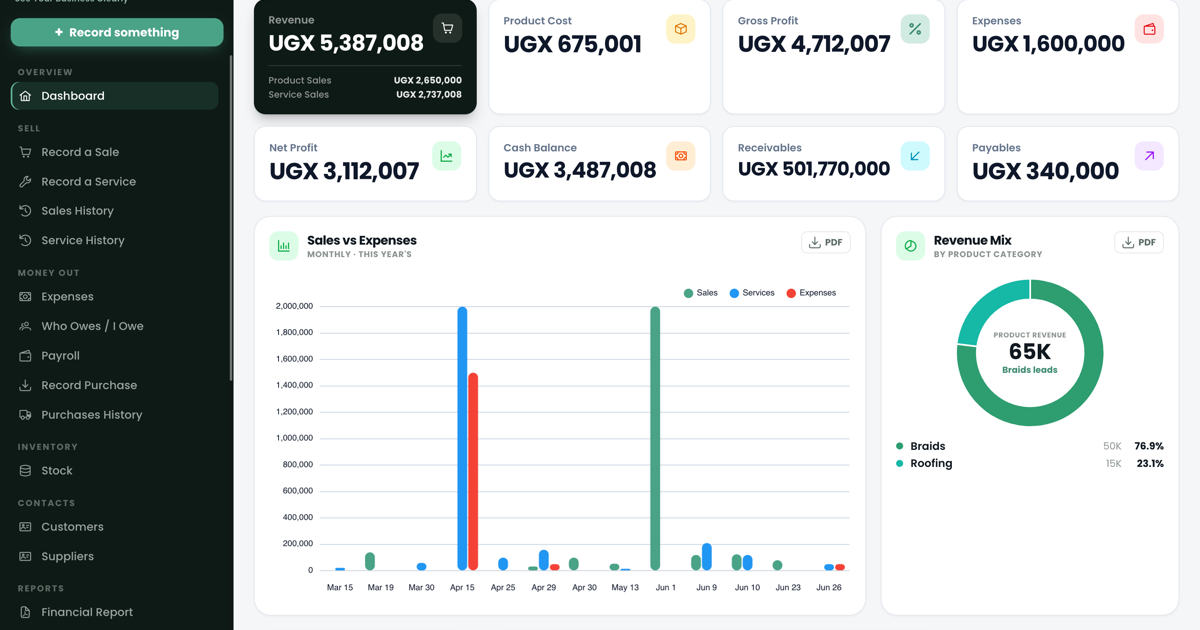The height and width of the screenshot is (630, 1200).
Task: Click the cart icon beside Record a Sale
Action: coord(26,152)
